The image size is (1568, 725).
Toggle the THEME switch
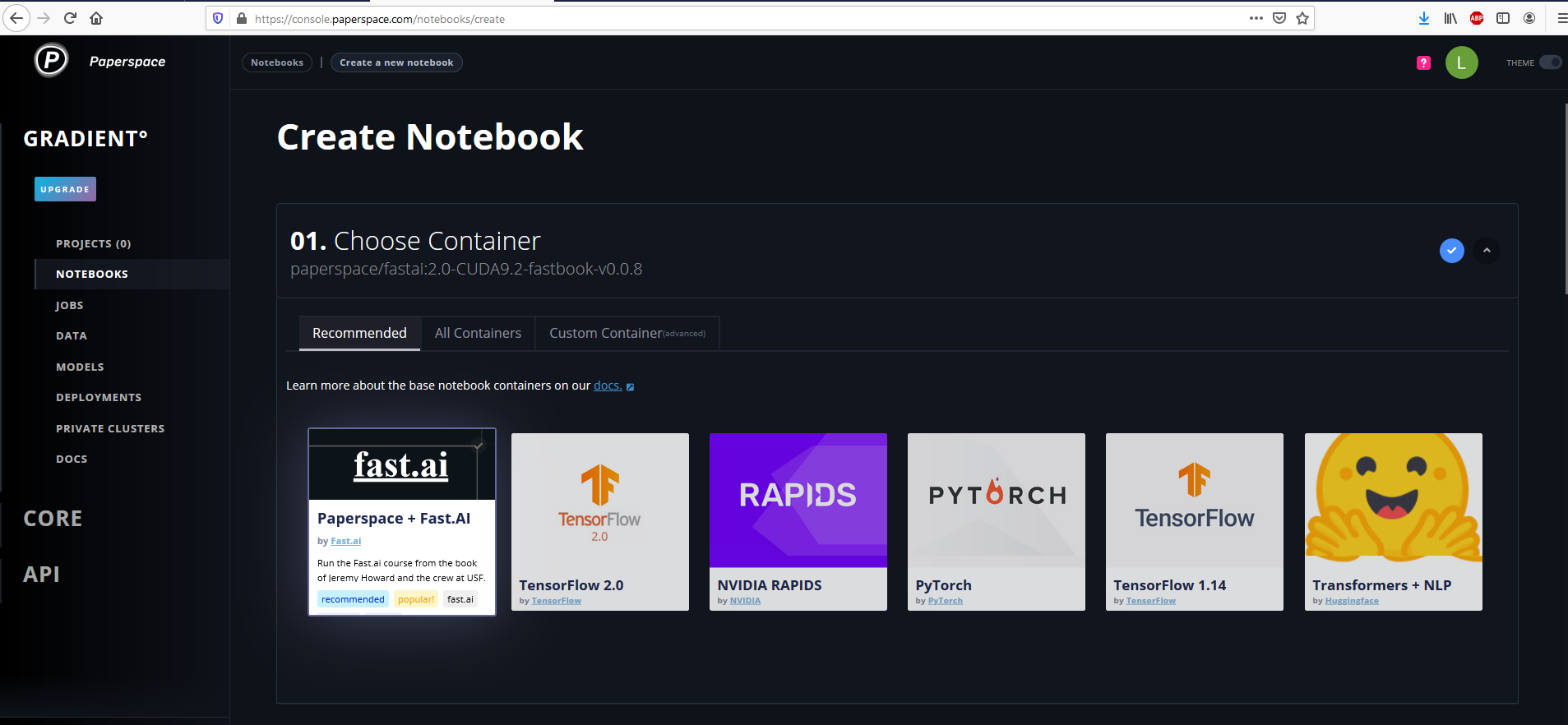pyautogui.click(x=1550, y=62)
